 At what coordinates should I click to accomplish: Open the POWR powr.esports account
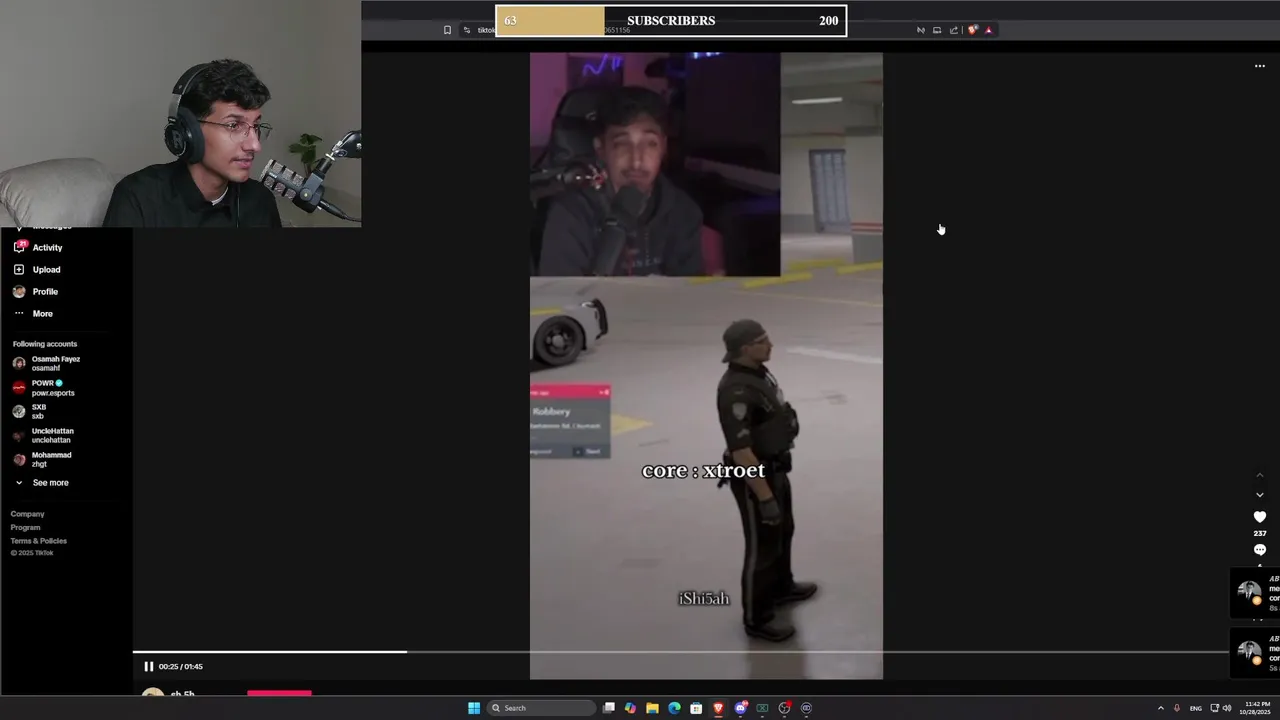tap(43, 388)
